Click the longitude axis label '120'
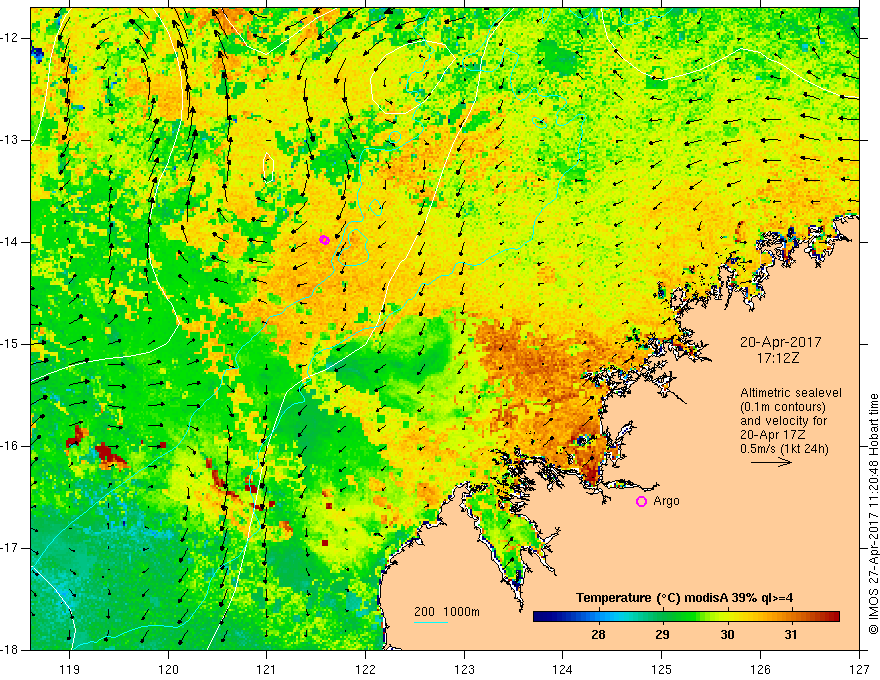The width and height of the screenshot is (880, 680). click(x=168, y=669)
